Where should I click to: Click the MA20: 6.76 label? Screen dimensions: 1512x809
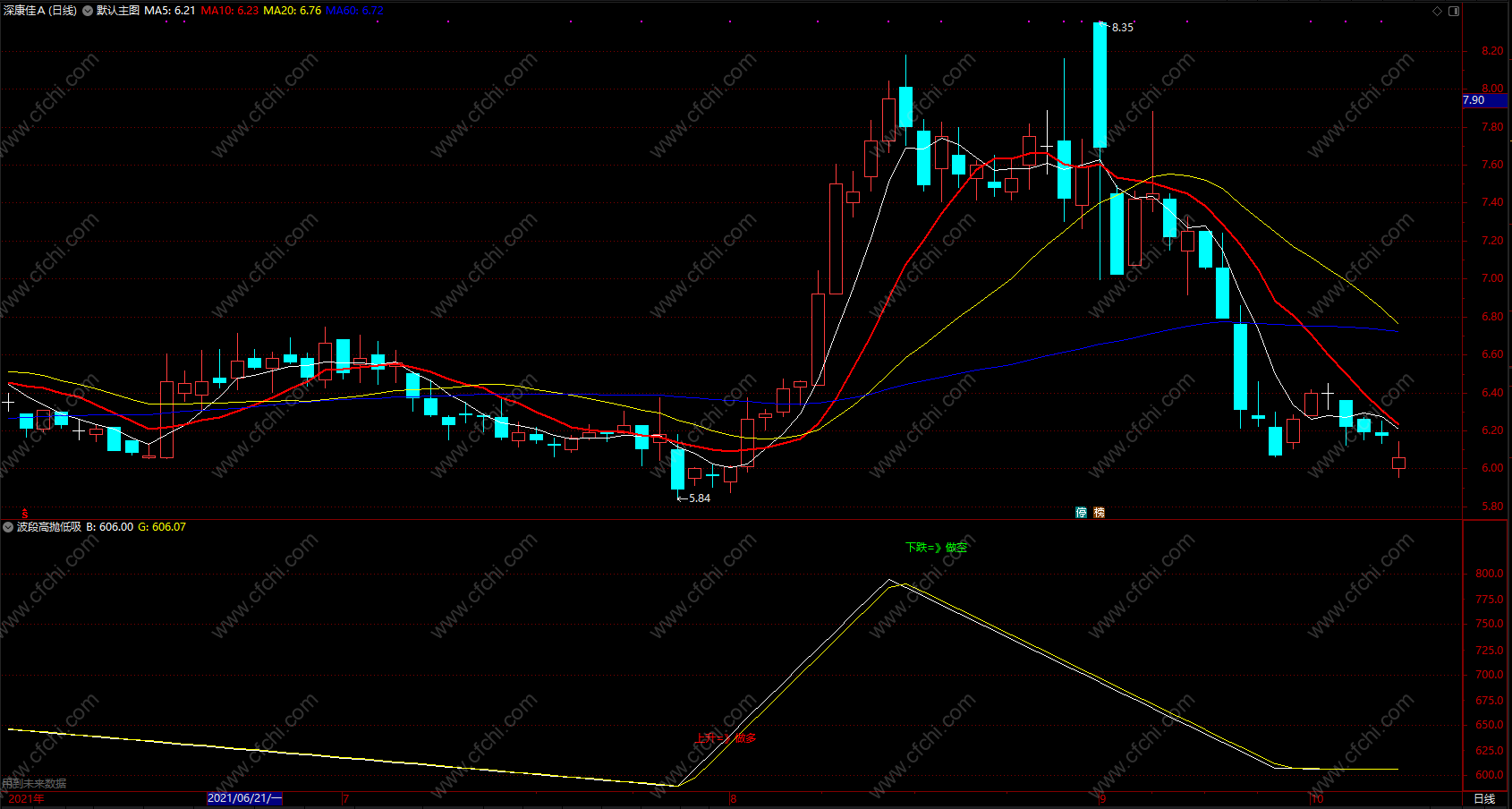click(293, 11)
